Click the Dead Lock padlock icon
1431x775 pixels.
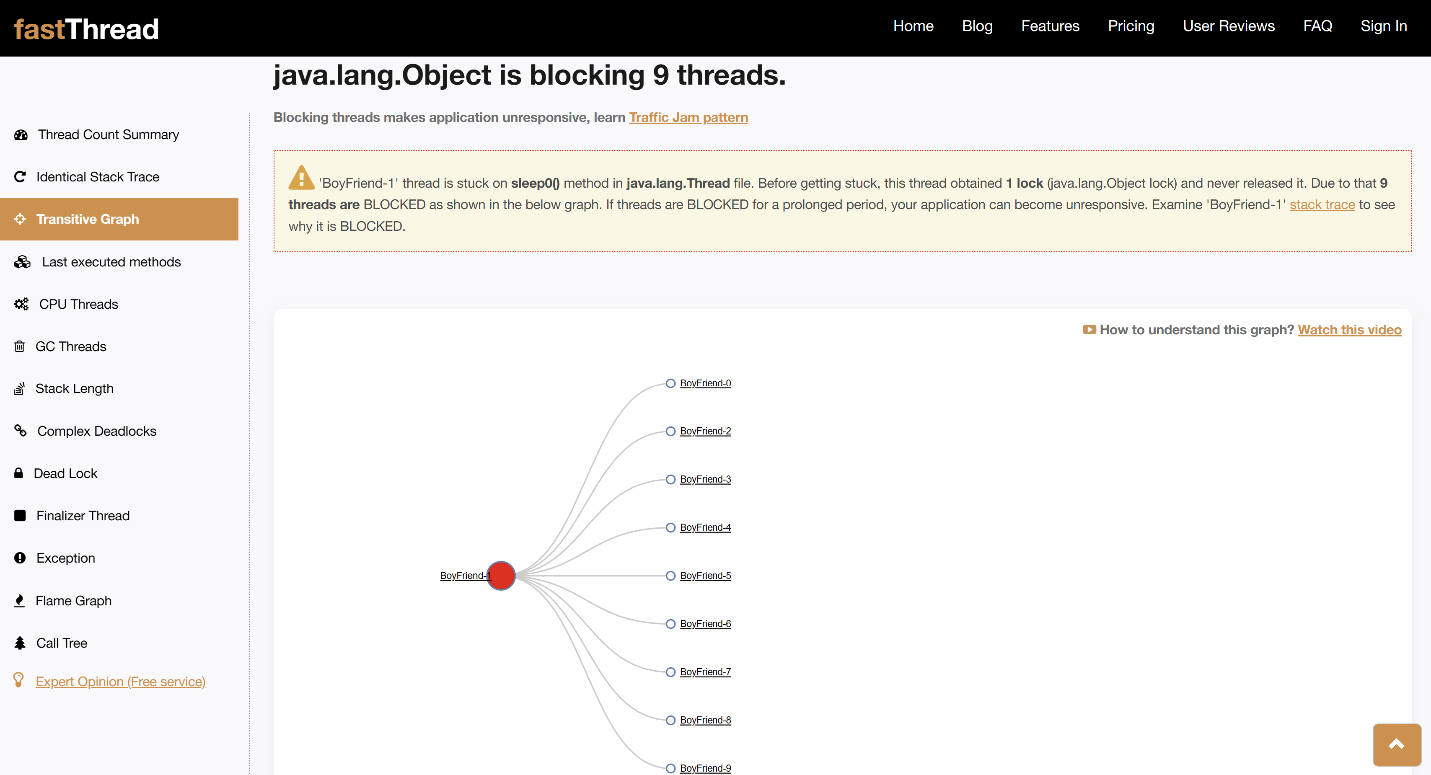click(x=19, y=474)
